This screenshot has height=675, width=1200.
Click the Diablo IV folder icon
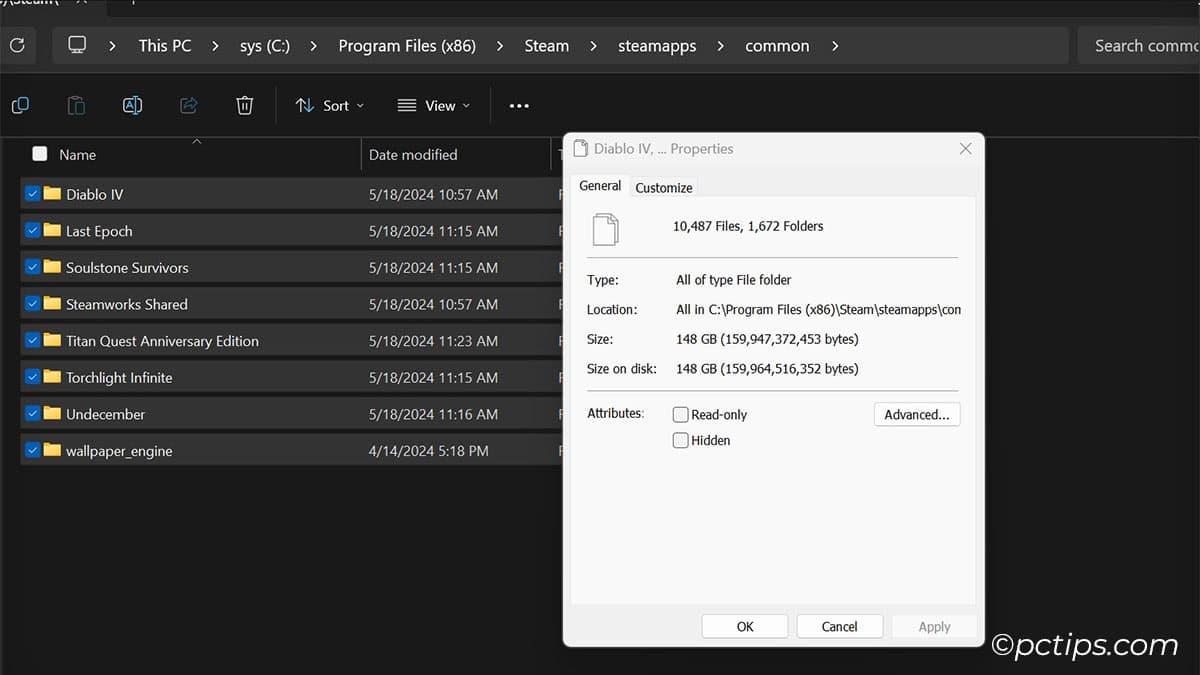(x=52, y=194)
